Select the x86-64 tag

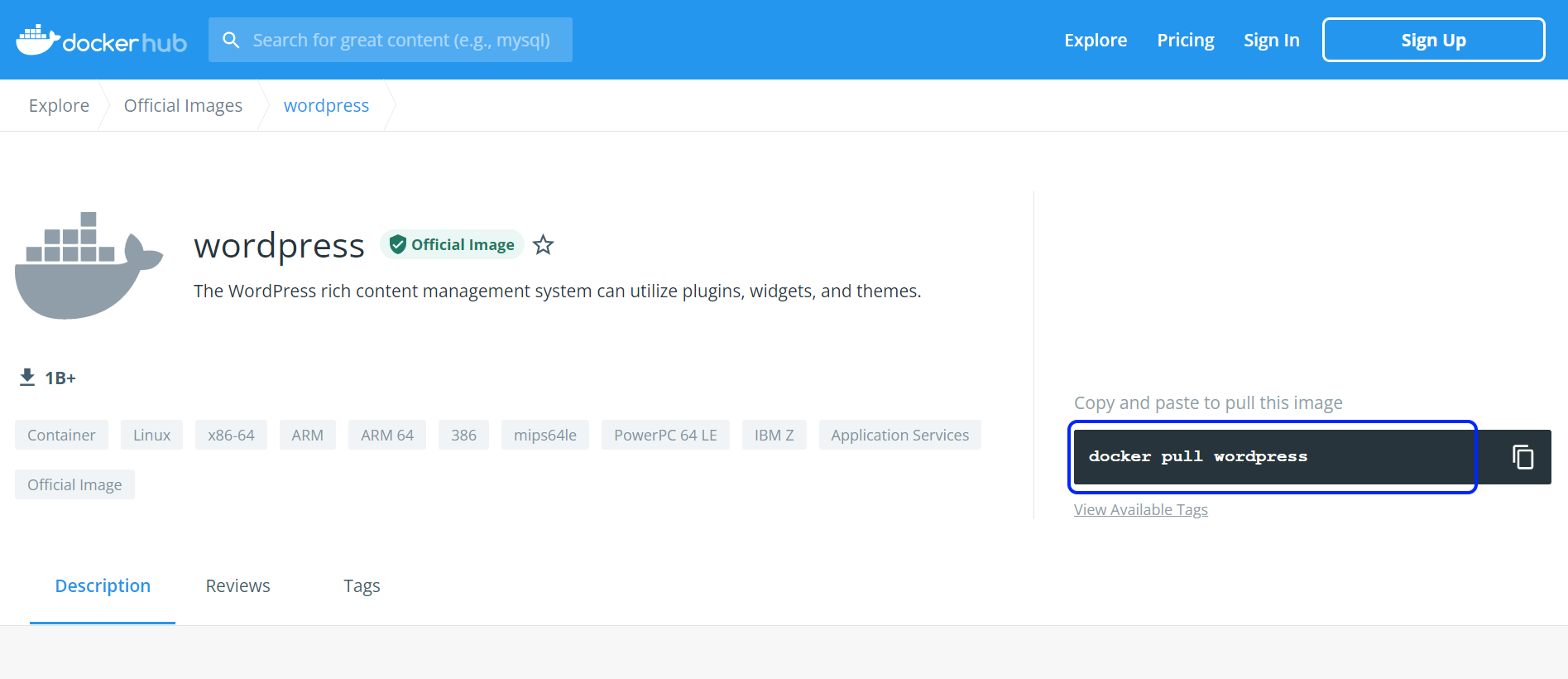click(x=231, y=435)
